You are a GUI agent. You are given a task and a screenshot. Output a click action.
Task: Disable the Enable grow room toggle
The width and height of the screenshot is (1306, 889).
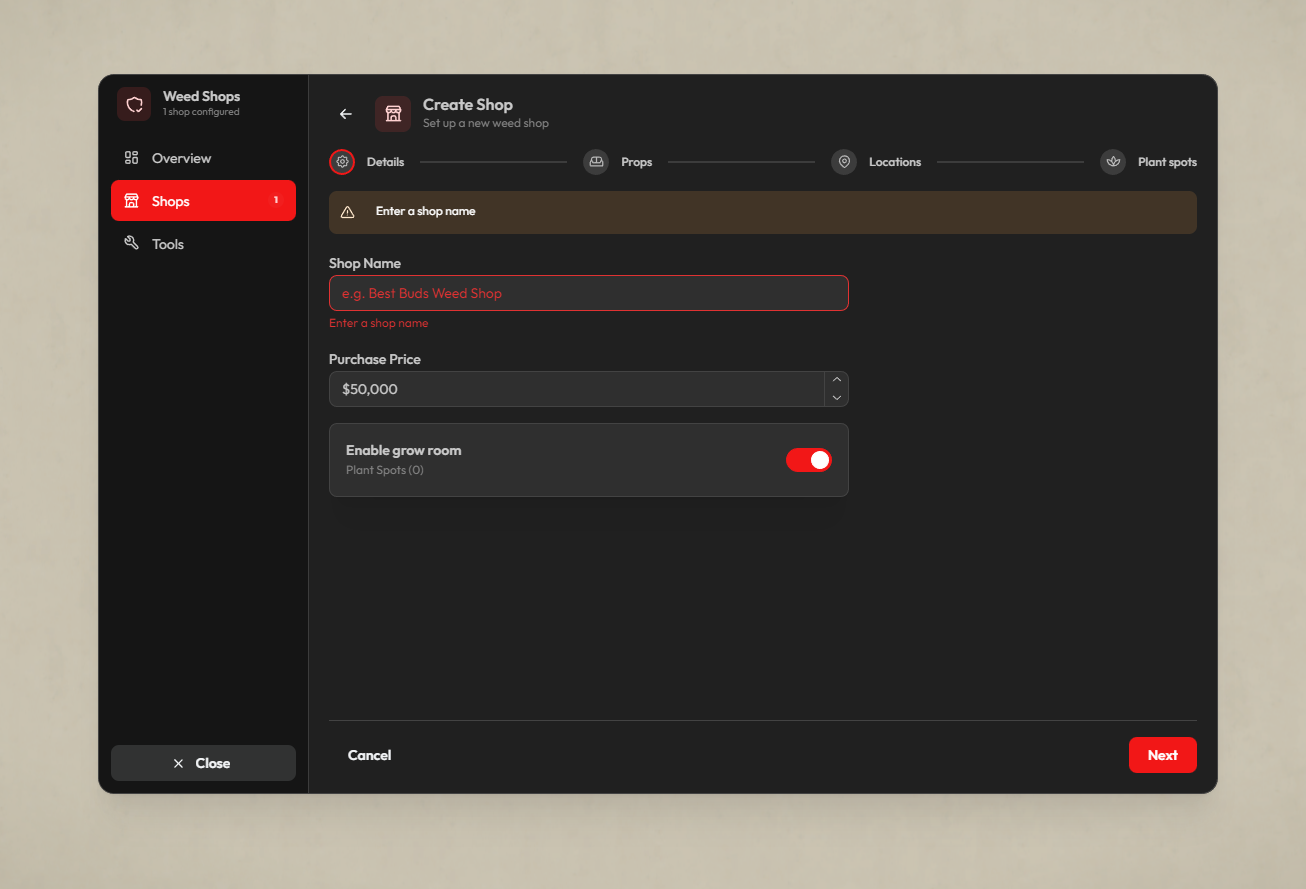[809, 460]
